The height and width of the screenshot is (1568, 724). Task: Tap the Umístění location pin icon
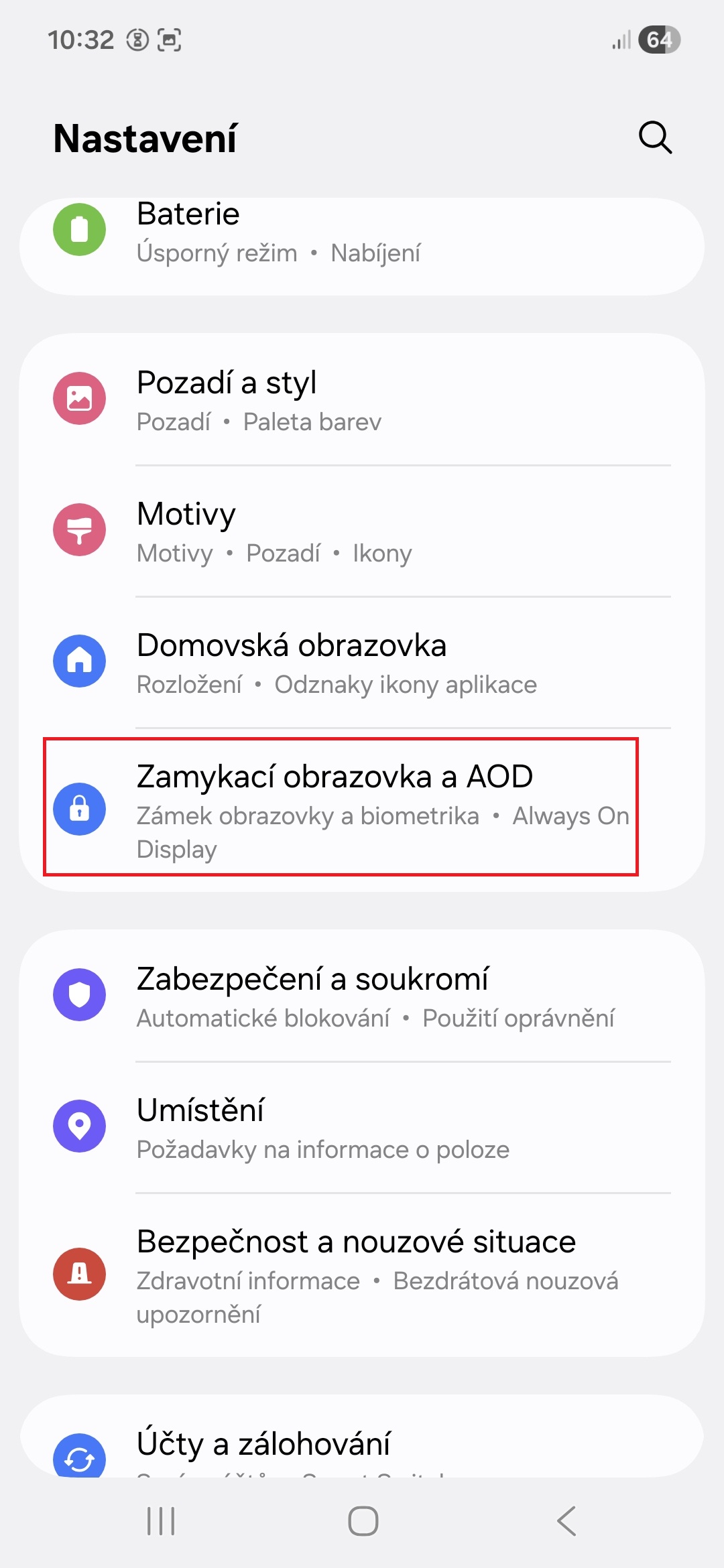tap(80, 1126)
